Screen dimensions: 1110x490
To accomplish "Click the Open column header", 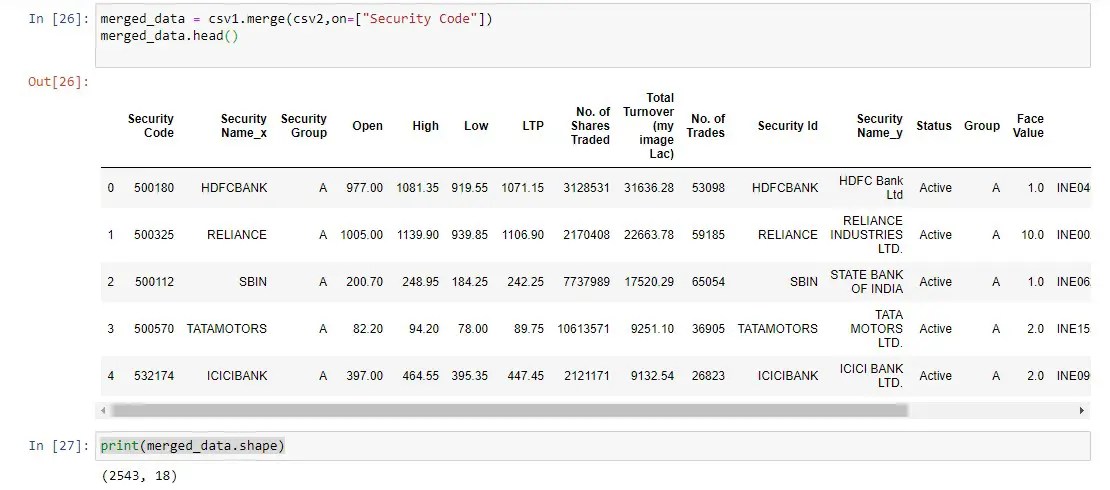I will coord(367,125).
